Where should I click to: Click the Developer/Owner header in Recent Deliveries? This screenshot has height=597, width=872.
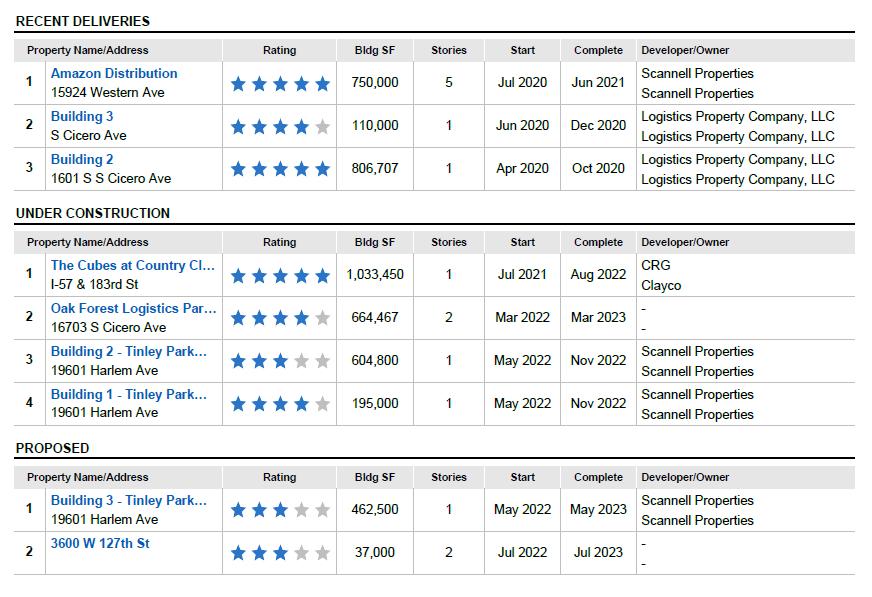[685, 50]
